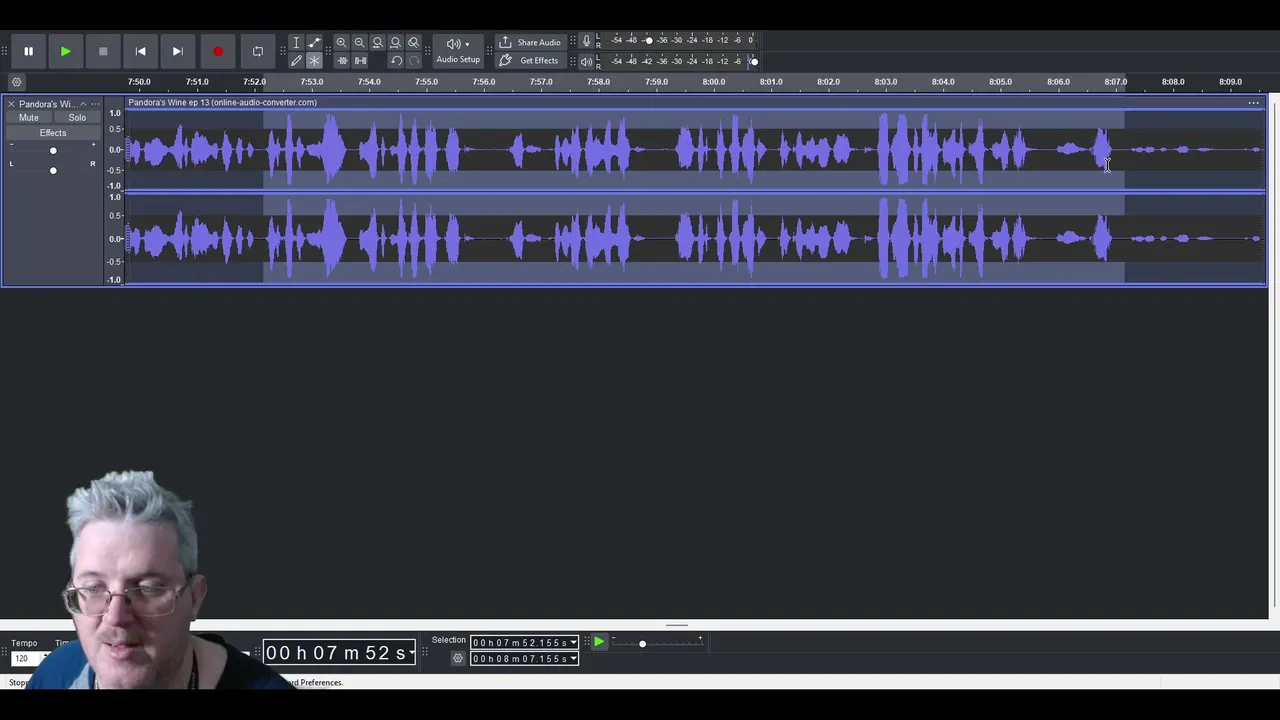Click the clip title Pandora's Wine ep 13
The image size is (1280, 720).
pos(222,102)
